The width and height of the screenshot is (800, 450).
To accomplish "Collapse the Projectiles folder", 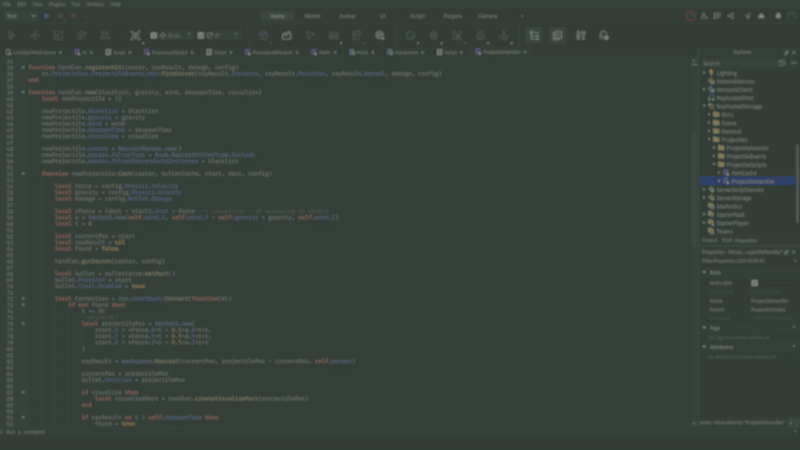I will point(710,139).
